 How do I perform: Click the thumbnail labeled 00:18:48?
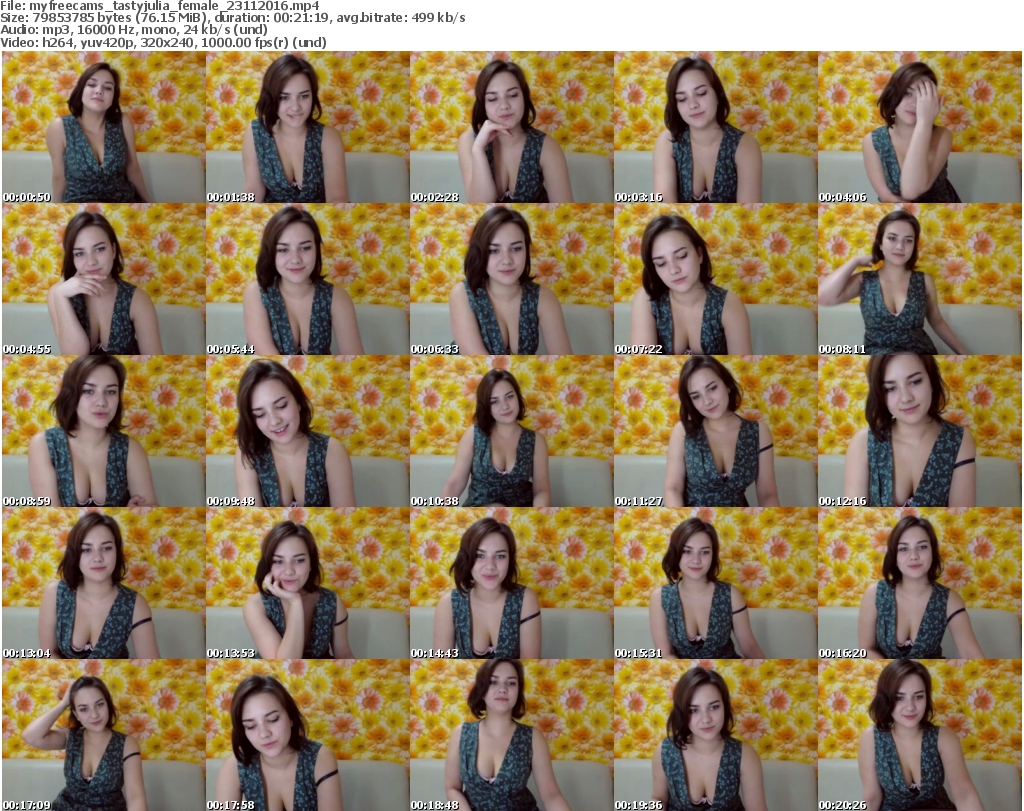coord(511,735)
